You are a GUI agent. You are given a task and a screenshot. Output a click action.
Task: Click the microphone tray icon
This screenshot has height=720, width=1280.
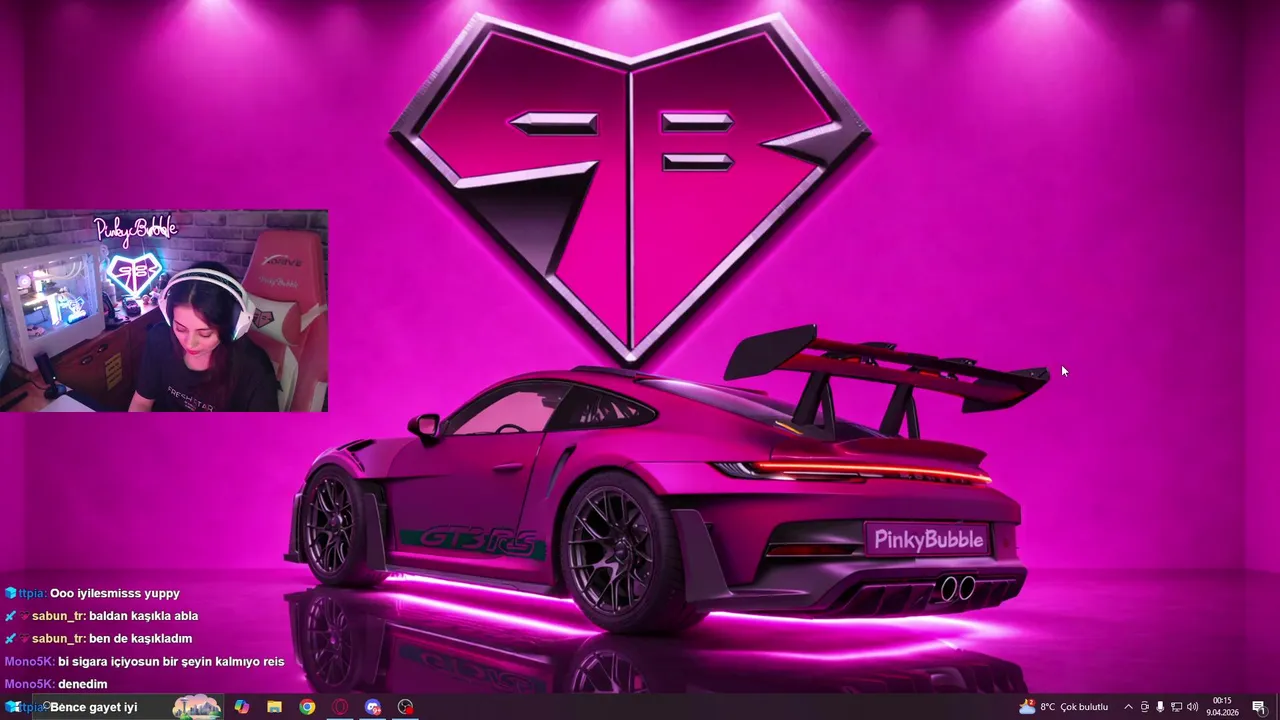tap(1160, 707)
